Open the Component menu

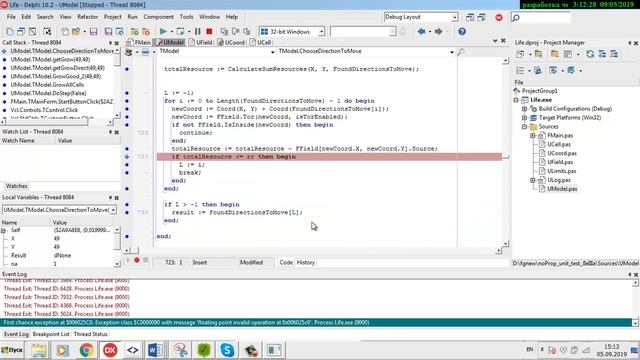[158, 17]
